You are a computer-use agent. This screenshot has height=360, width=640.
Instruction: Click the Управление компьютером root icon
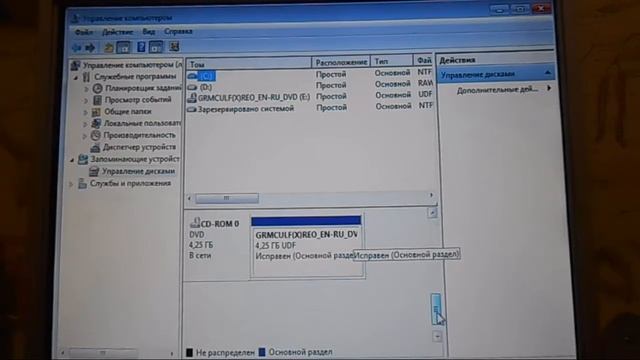pyautogui.click(x=76, y=65)
